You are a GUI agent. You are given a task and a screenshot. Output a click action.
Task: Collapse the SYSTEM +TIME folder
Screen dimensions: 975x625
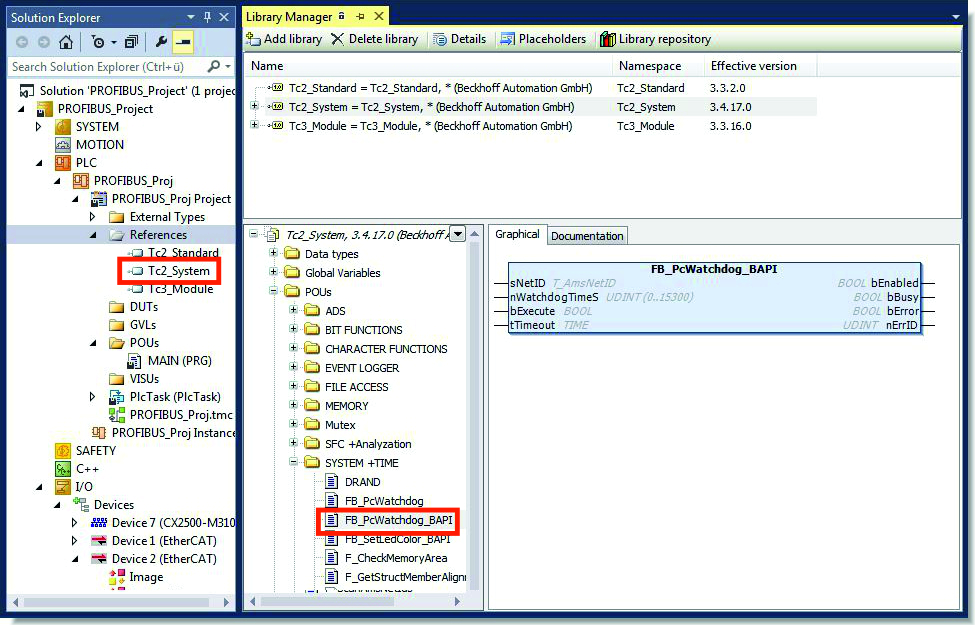point(293,461)
